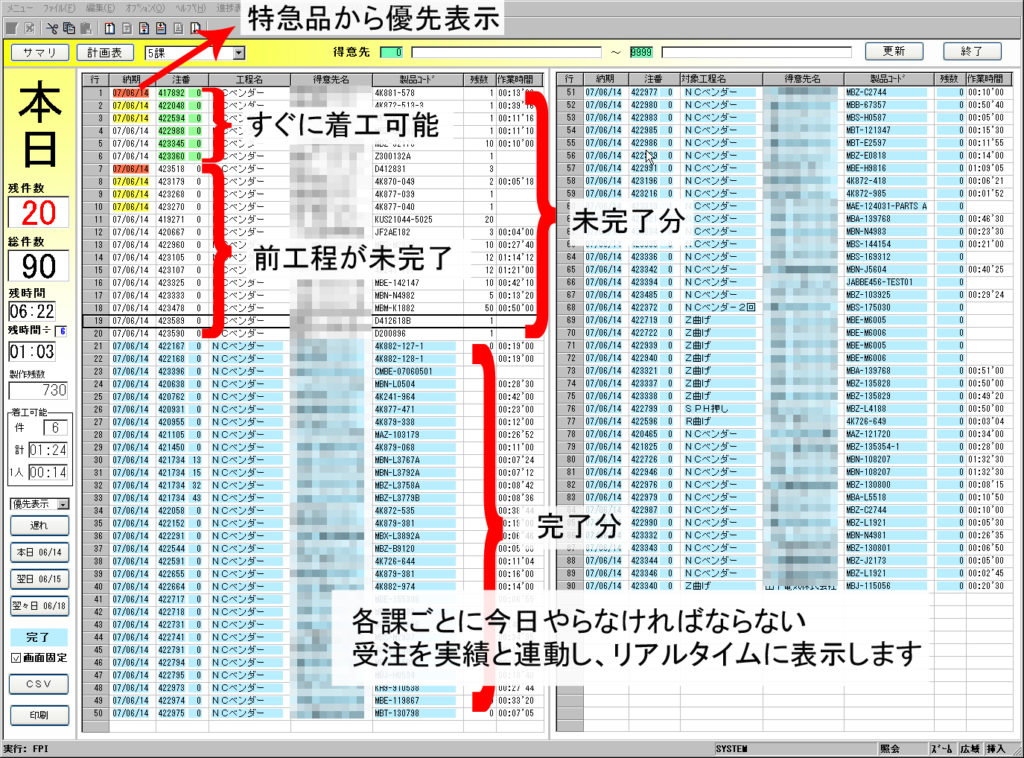
Task: Toggle the 画面固定 checkbox
Action: click(15, 657)
